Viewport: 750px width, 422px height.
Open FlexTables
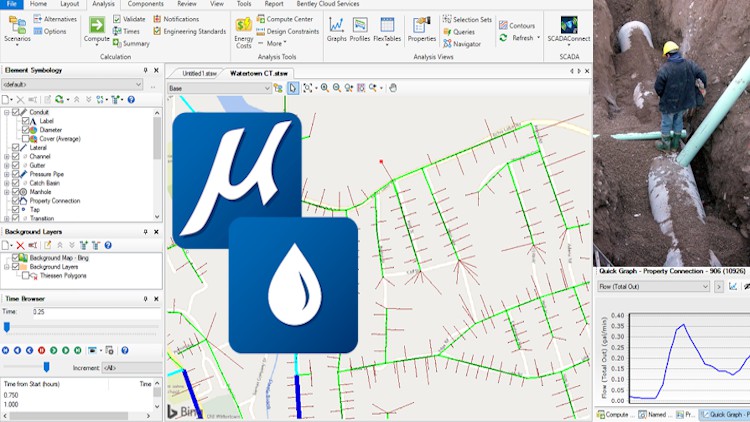coord(387,31)
